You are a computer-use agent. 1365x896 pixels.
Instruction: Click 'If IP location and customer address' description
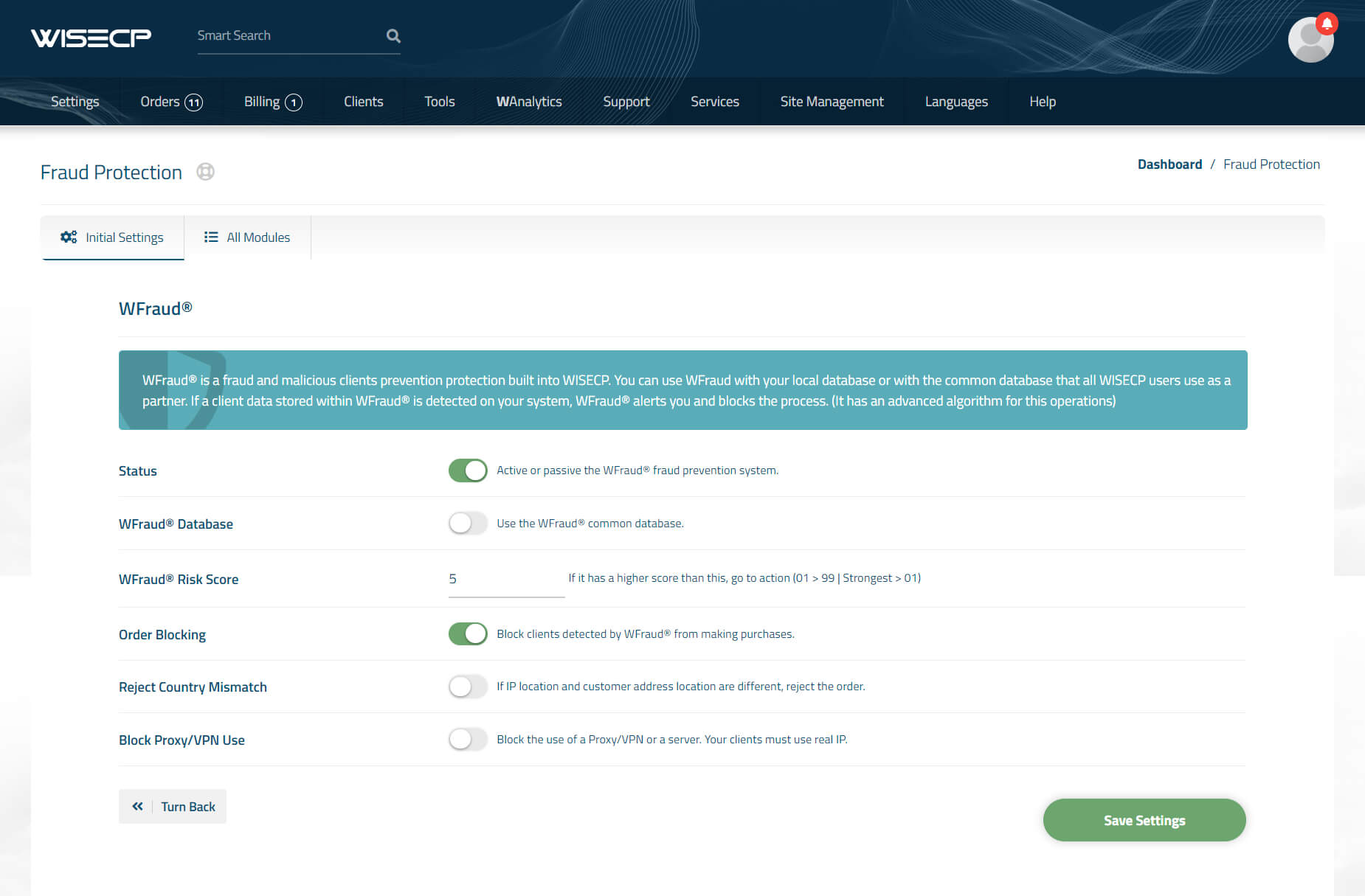[680, 687]
